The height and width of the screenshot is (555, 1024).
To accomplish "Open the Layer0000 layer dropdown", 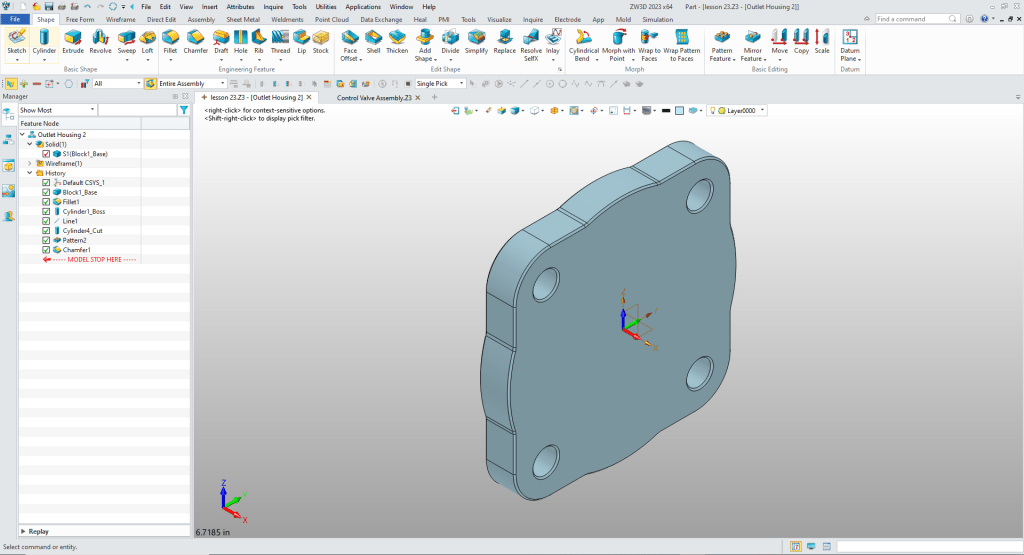I will [762, 111].
